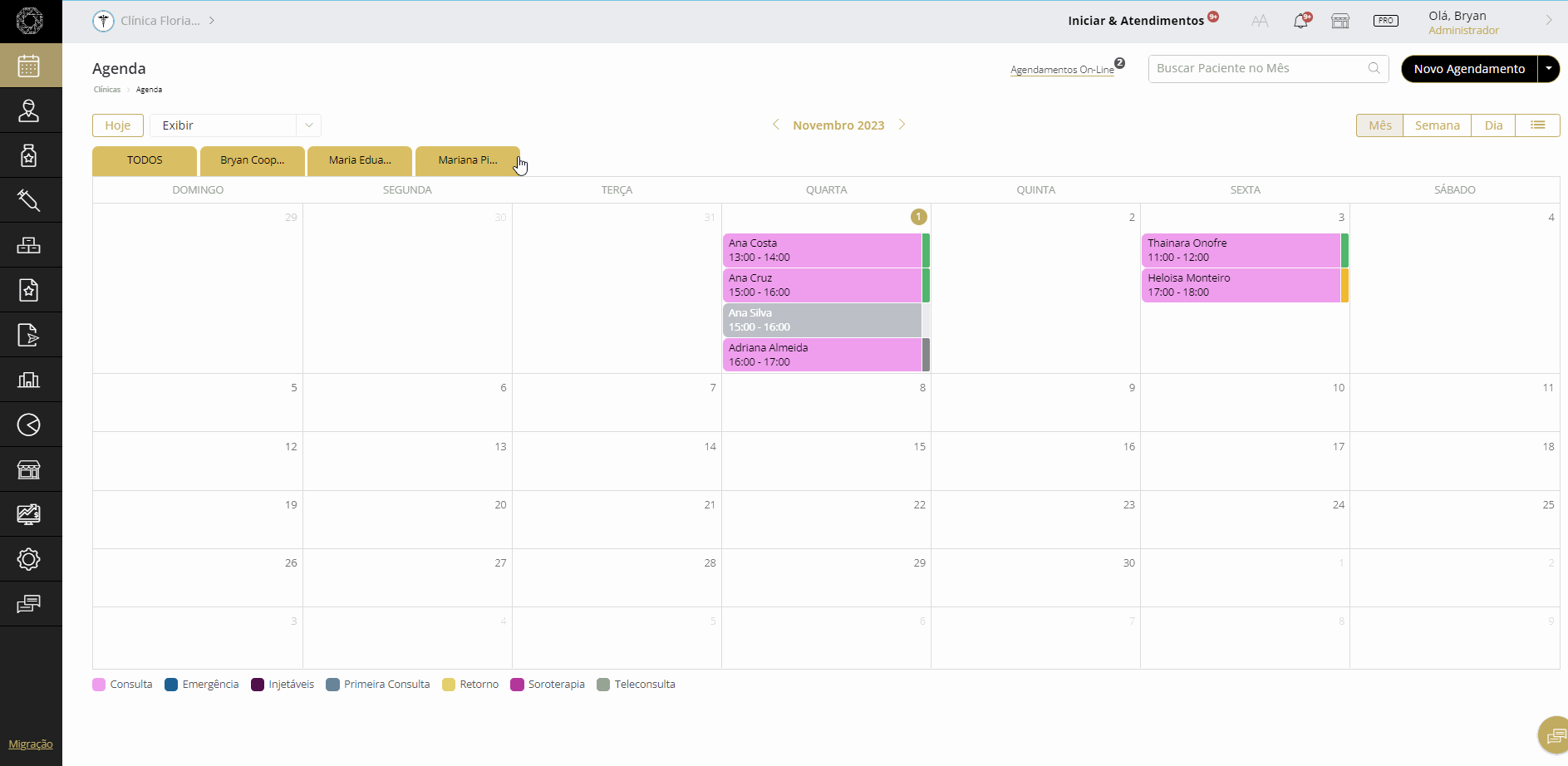Switch to the list view icon
The width and height of the screenshot is (1568, 766).
pos(1537,125)
